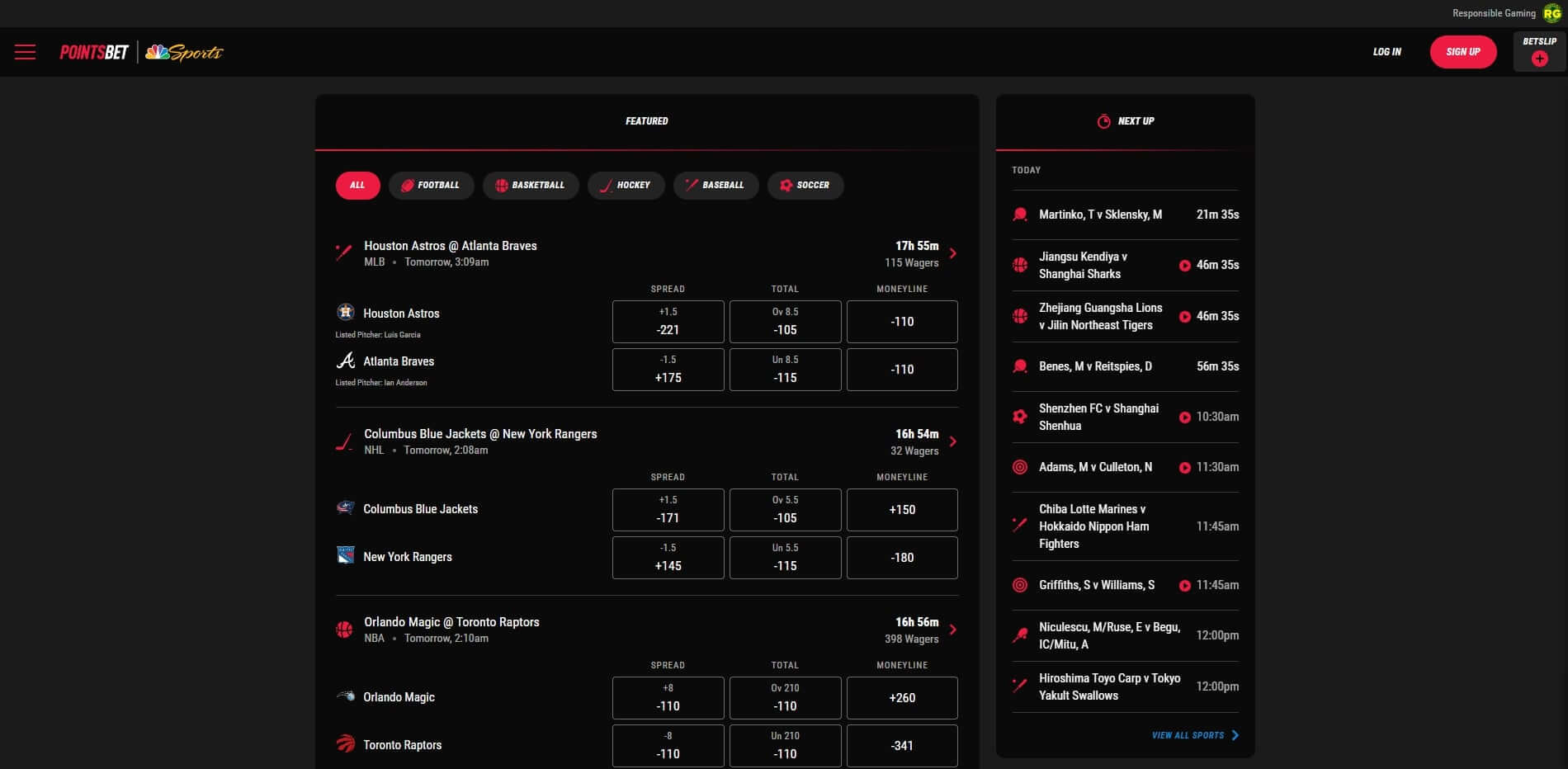Click the PointsBet logo
This screenshot has width=1568, height=769.
(x=94, y=52)
